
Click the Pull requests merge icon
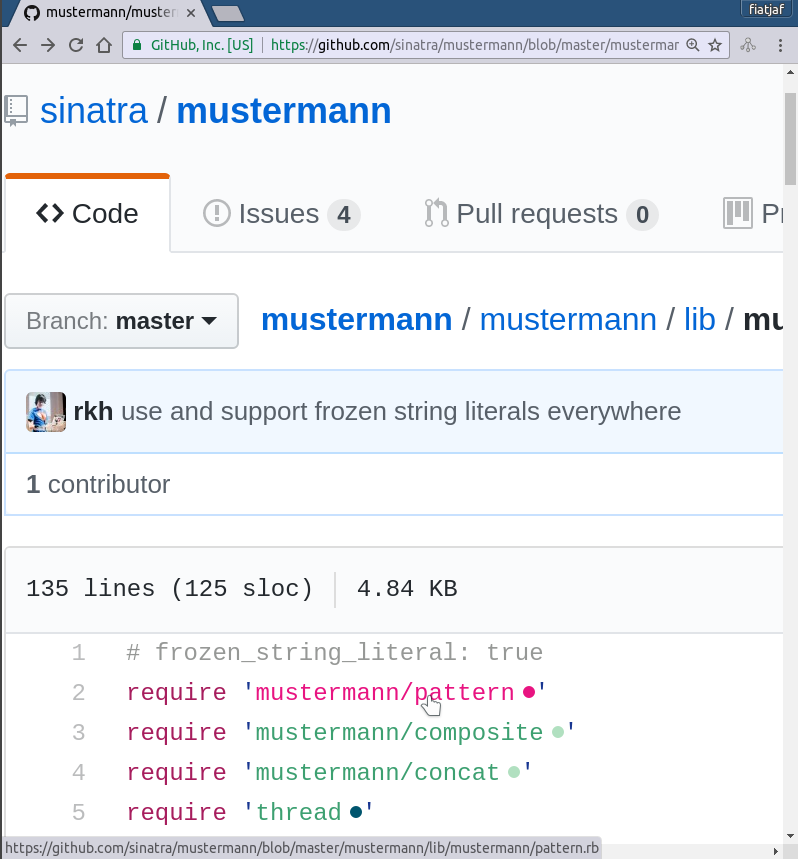[437, 214]
